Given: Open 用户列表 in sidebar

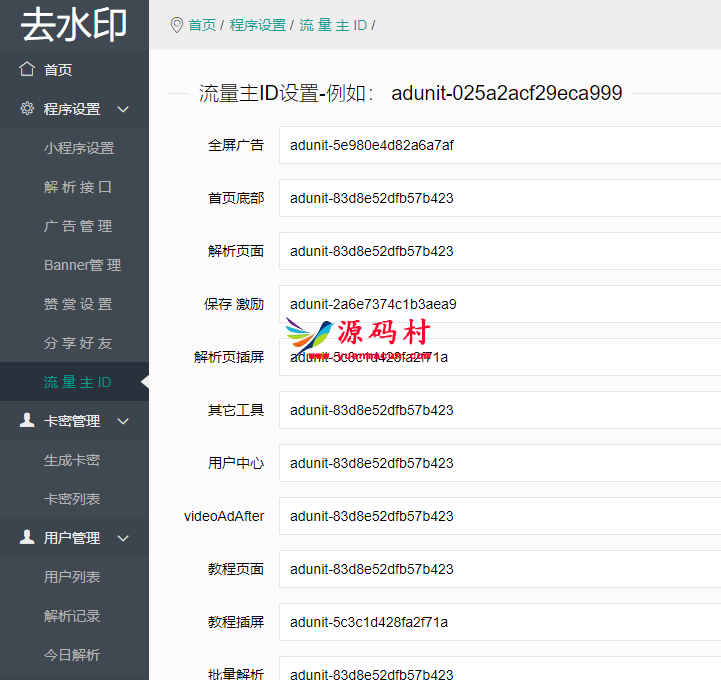Looking at the screenshot, I should (72, 577).
